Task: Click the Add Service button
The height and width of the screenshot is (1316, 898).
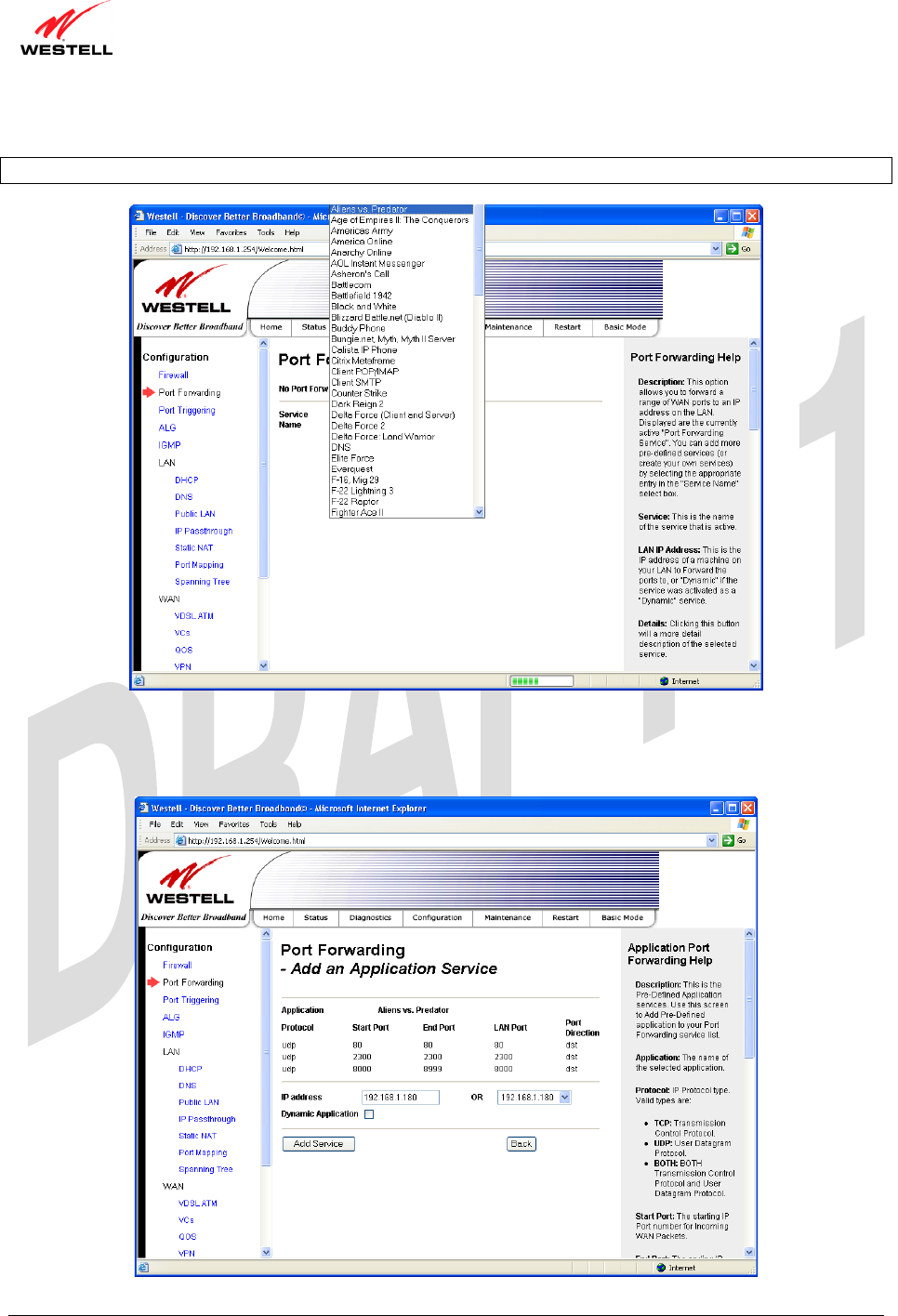Action: point(319,1144)
